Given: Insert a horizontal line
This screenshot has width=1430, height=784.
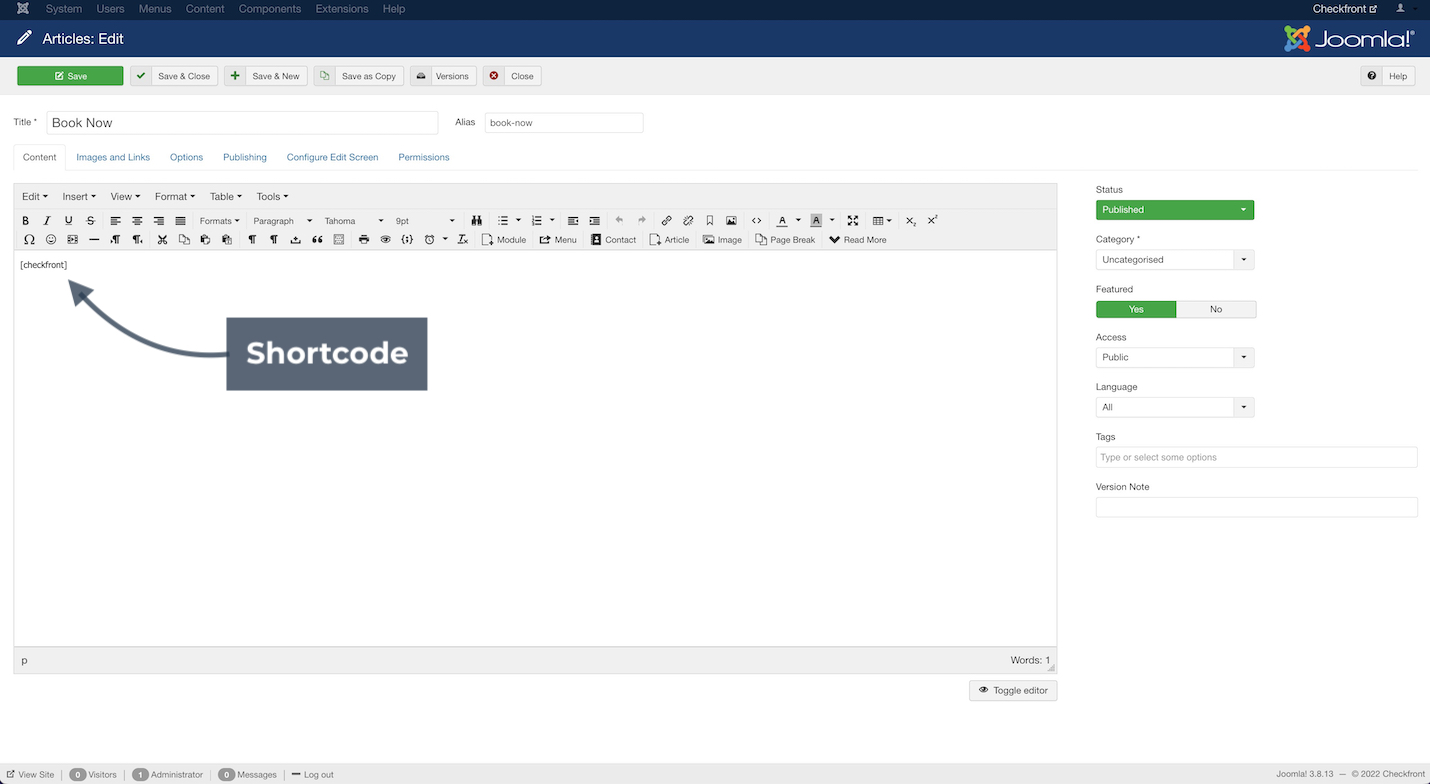Looking at the screenshot, I should pyautogui.click(x=94, y=240).
